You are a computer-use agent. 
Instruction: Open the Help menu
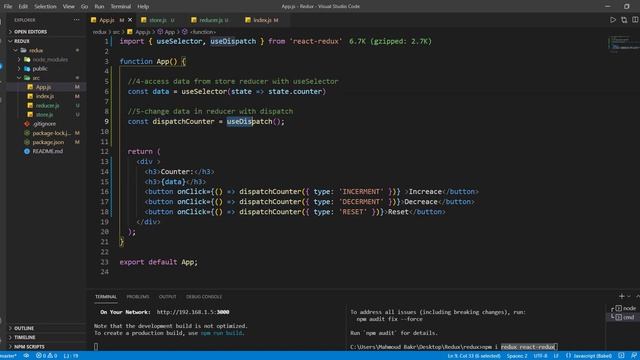(x=143, y=7)
